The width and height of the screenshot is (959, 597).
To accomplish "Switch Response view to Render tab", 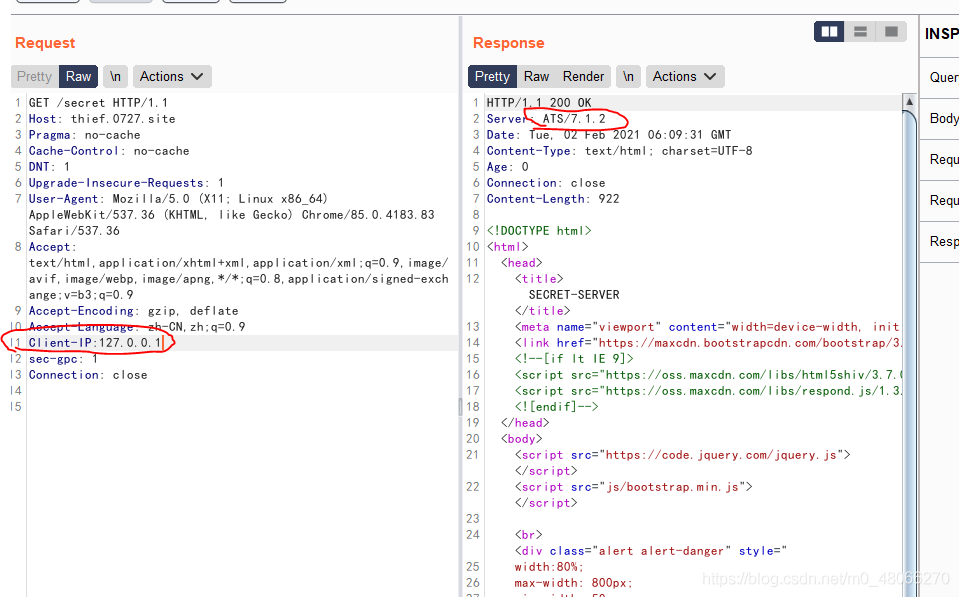I will 583,76.
